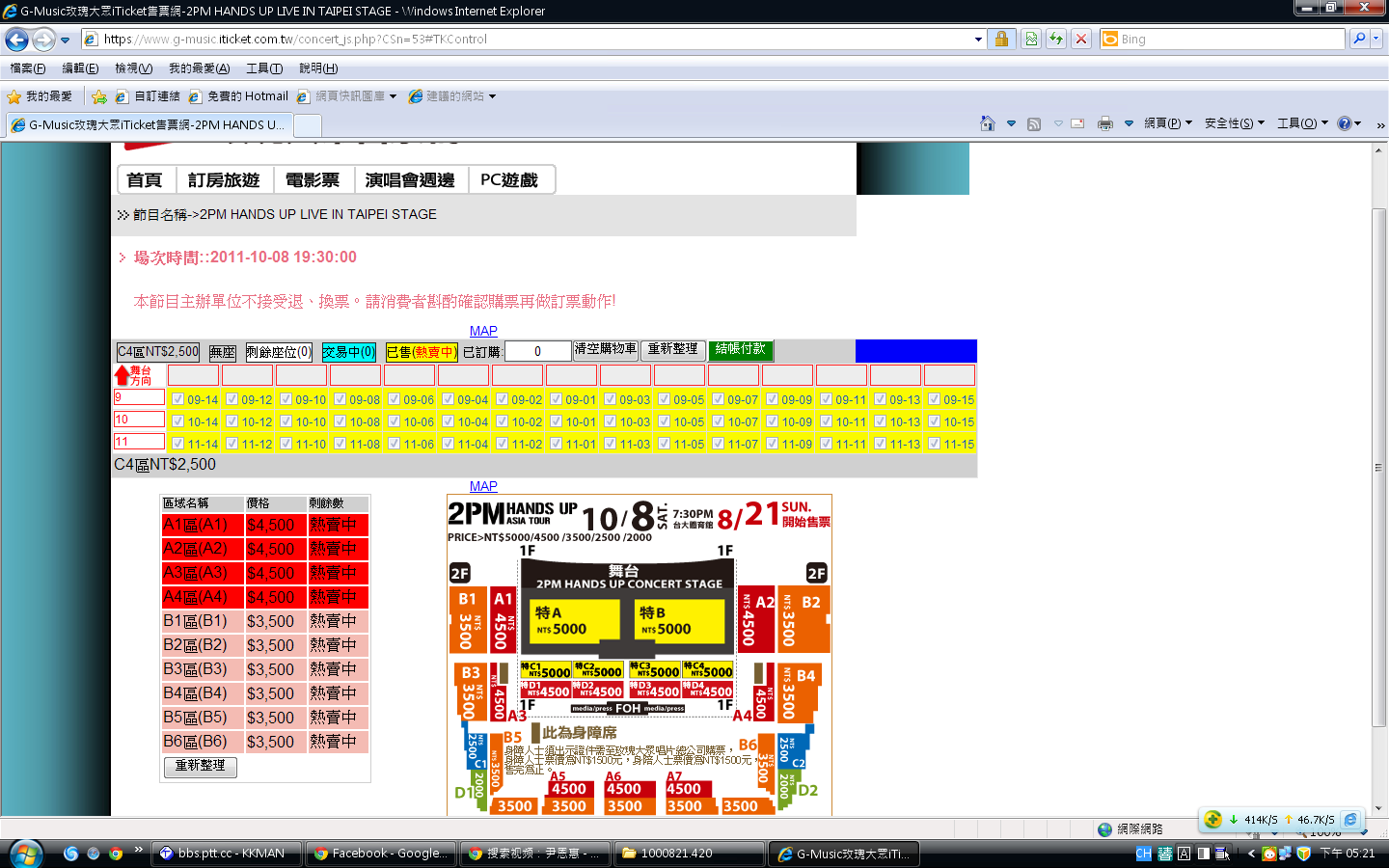The width and height of the screenshot is (1389, 868).
Task: Open the 檔案(F) menu
Action: 27,68
